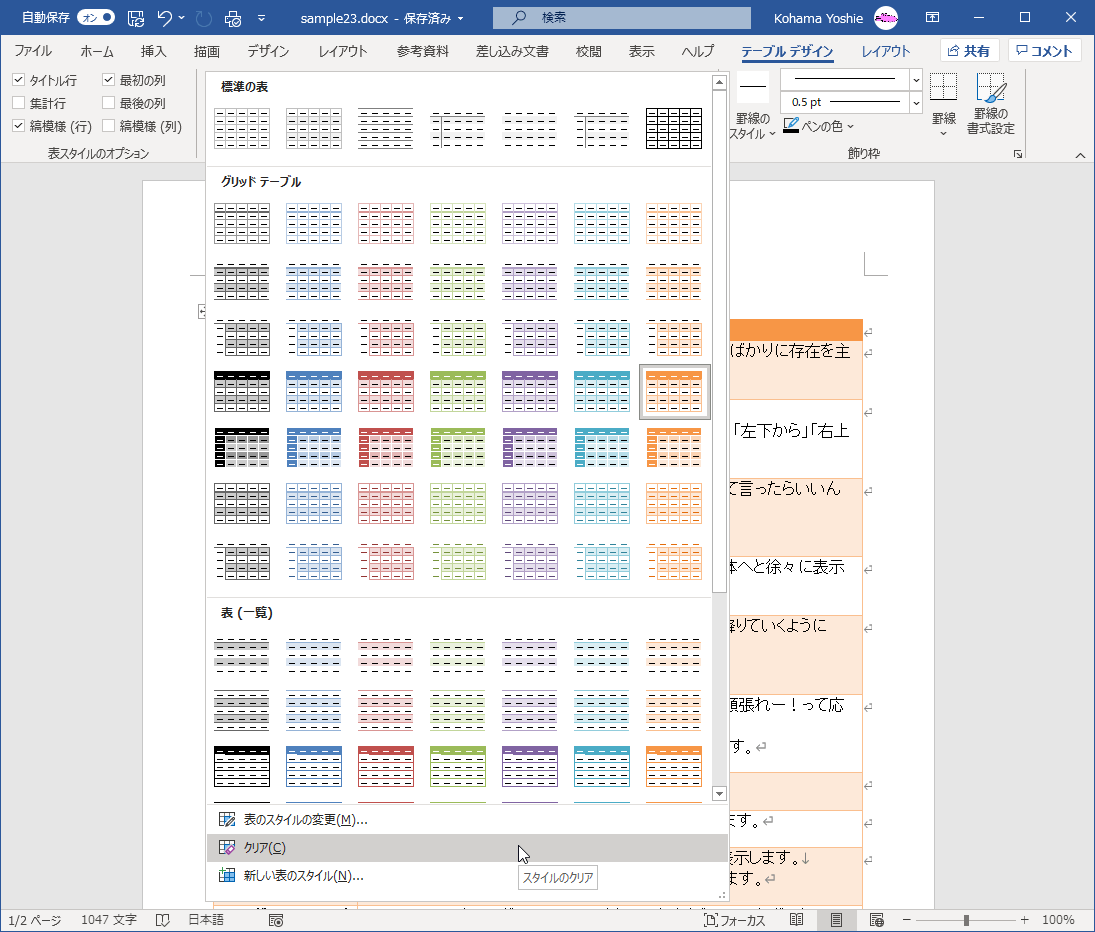Expand the 罫線 borders dropdown arrow

pos(943,133)
